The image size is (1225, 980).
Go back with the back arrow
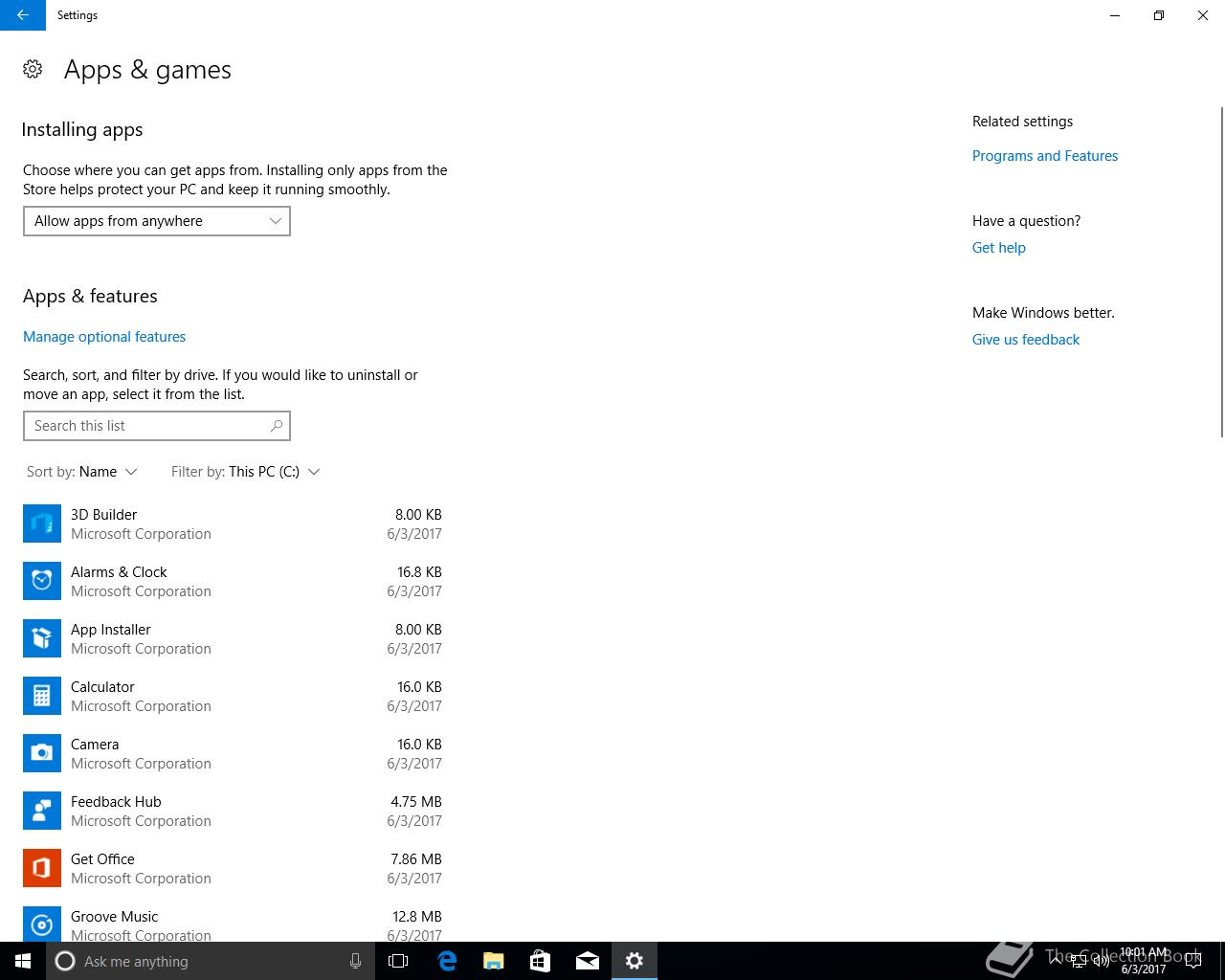[23, 15]
